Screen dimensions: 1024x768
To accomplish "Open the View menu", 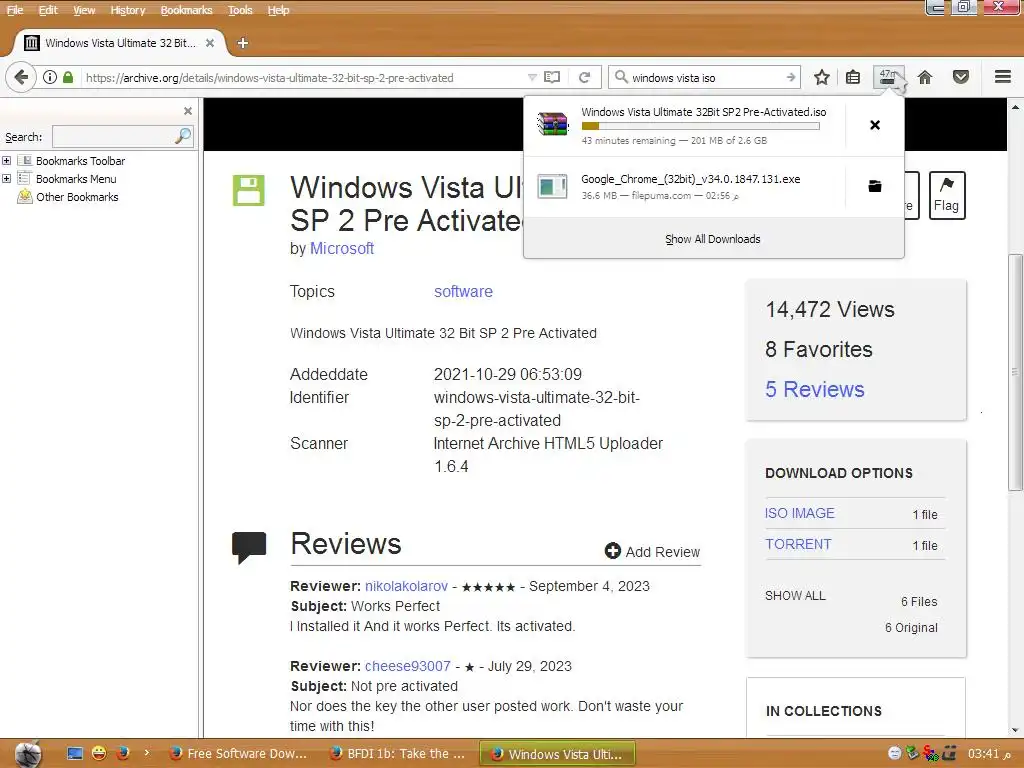I will coord(84,10).
